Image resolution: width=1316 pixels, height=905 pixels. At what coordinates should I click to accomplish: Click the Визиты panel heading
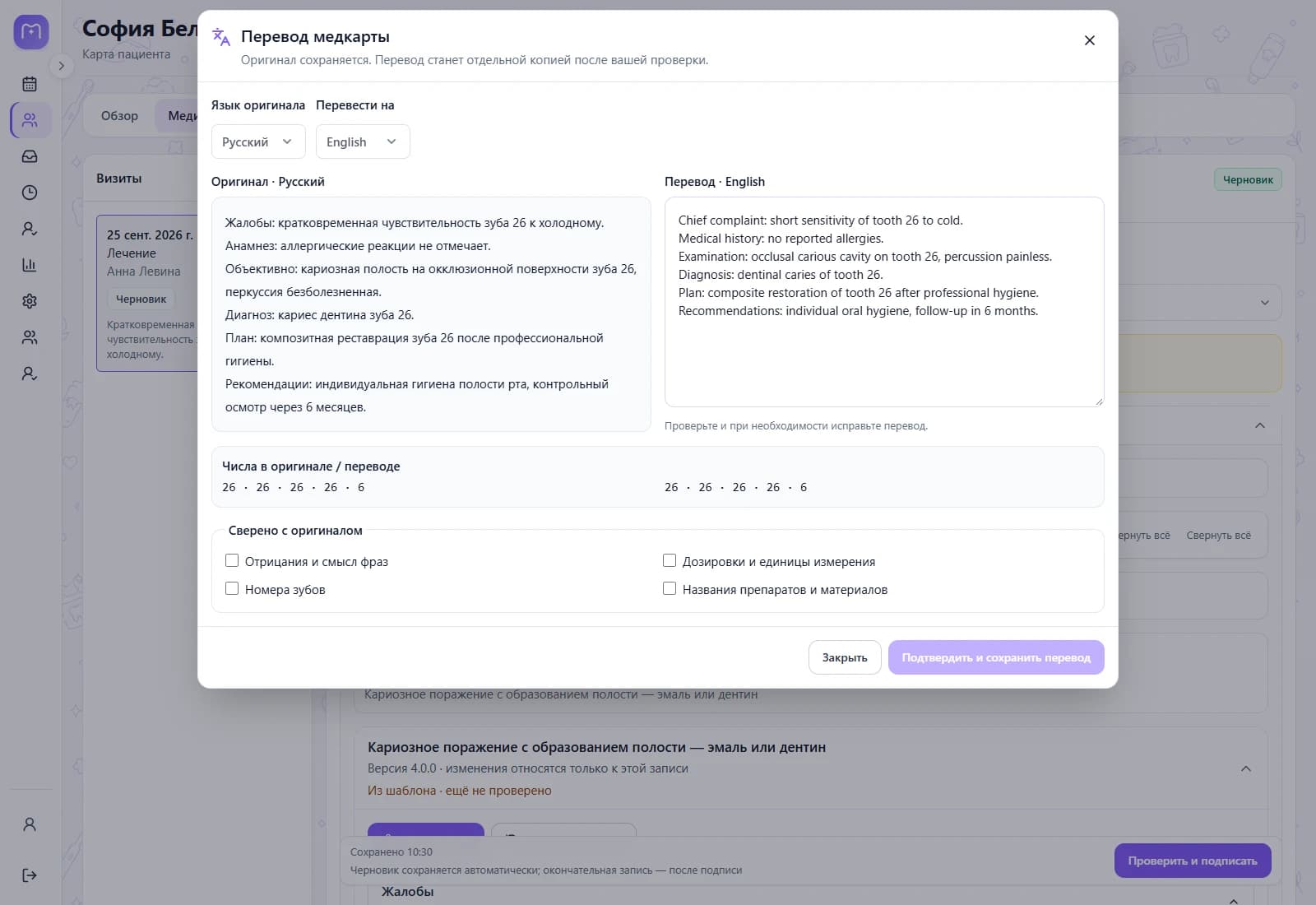(119, 178)
